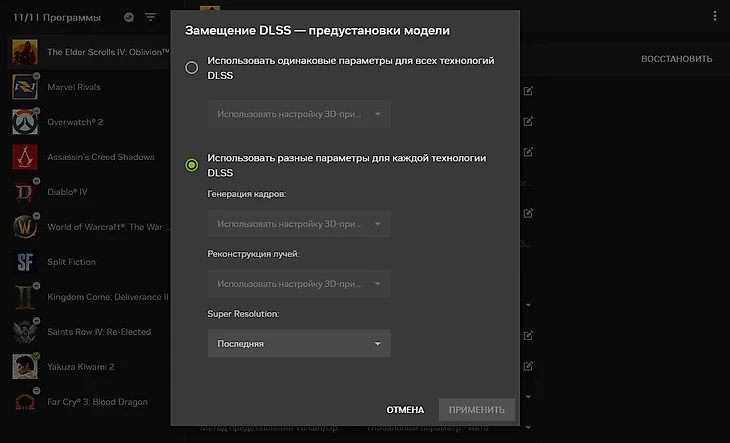Viewport: 730px width, 443px height.
Task: Select 'Использовать разные параметры для каждой технологии DLSS' radio
Action: 191,165
